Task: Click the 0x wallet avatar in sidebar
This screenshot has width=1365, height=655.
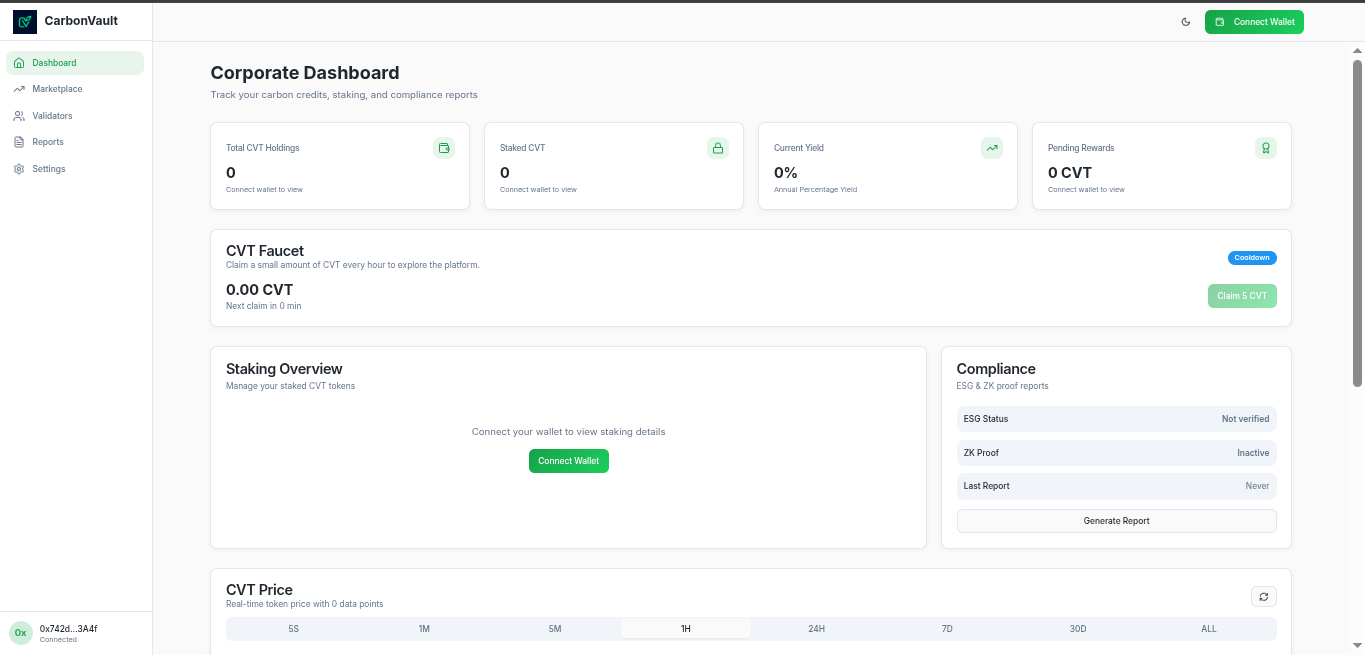Action: (x=20, y=633)
